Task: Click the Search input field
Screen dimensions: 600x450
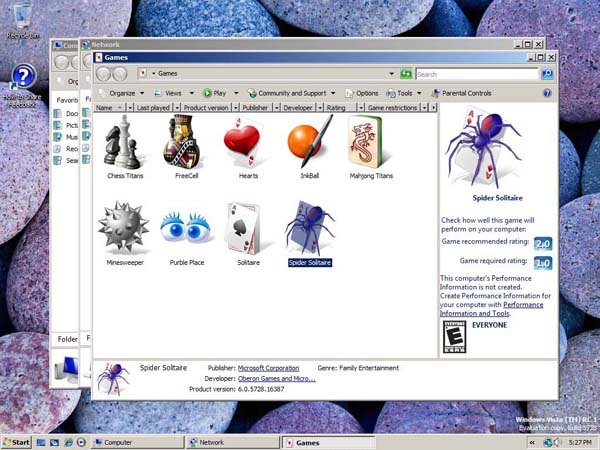Action: pyautogui.click(x=475, y=74)
